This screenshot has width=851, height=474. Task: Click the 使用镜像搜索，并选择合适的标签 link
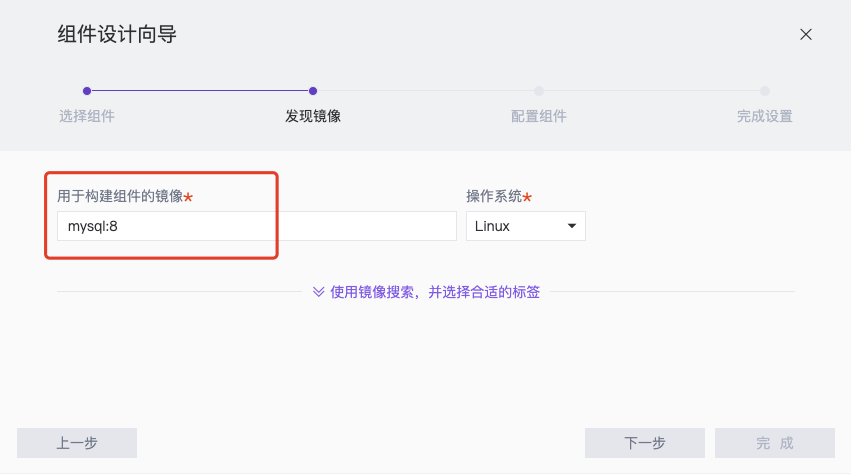click(x=435, y=292)
